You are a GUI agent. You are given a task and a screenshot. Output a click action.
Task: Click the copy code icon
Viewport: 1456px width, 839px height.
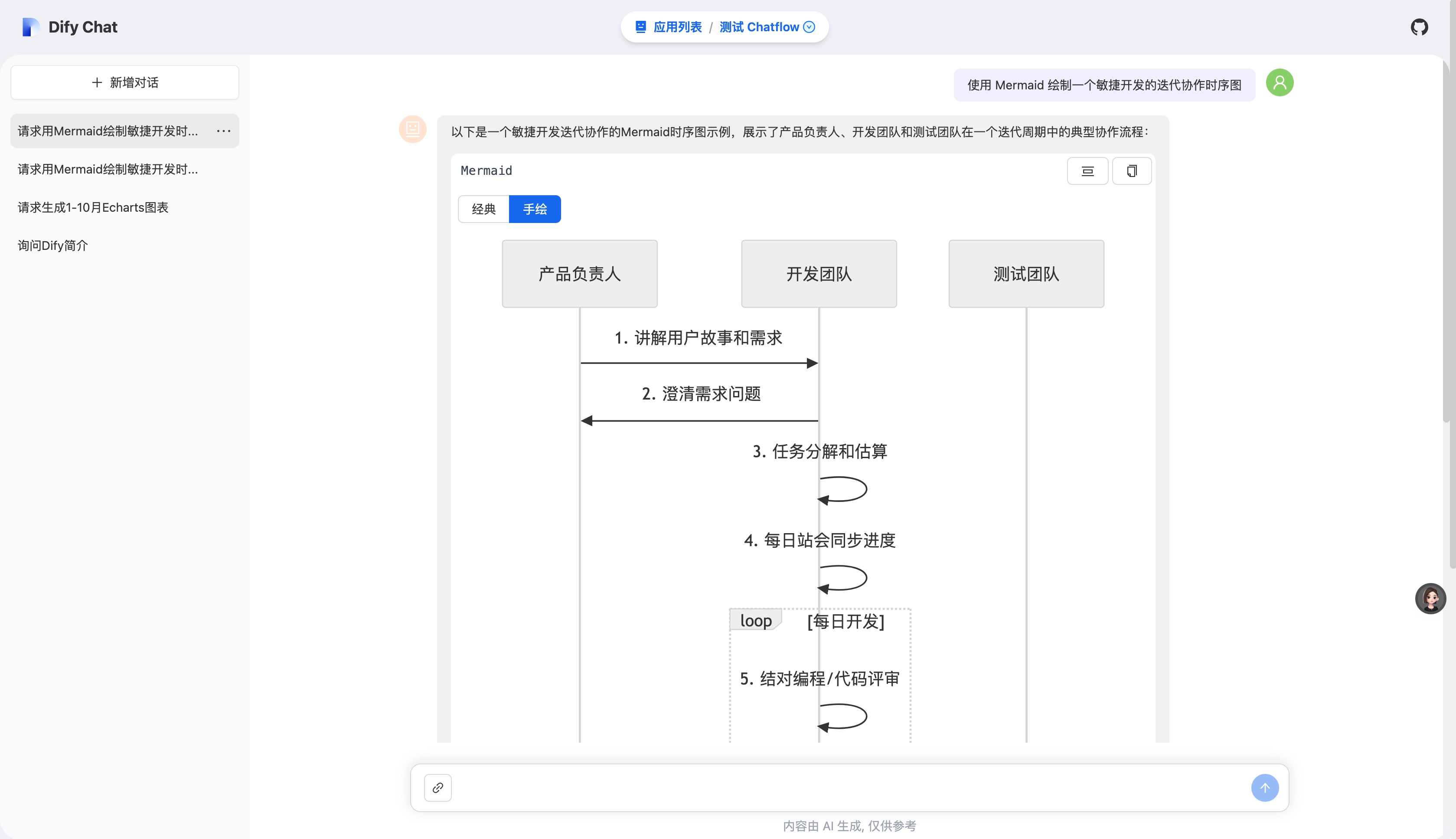point(1131,171)
